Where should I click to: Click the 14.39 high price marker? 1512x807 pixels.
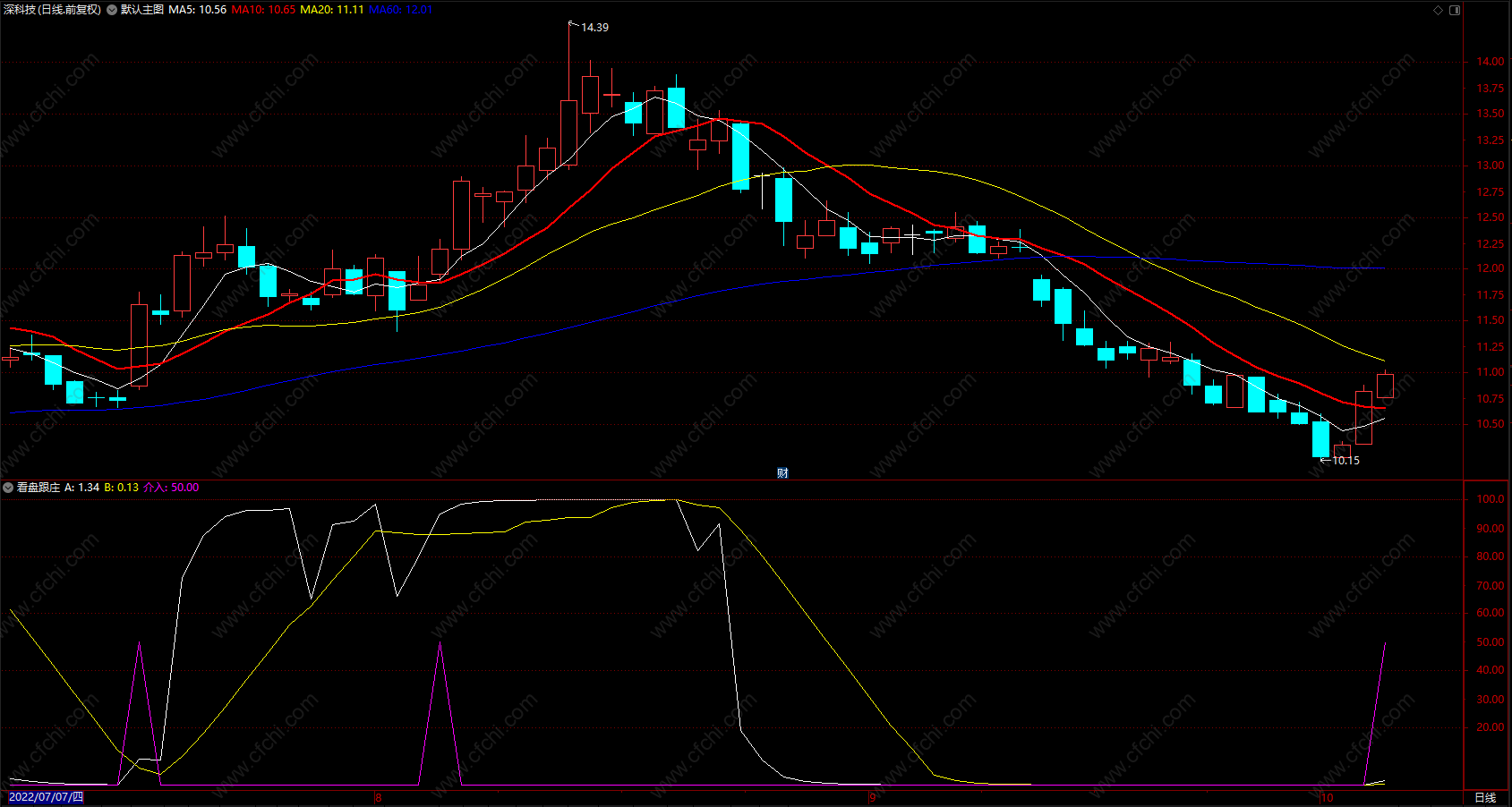(x=595, y=28)
